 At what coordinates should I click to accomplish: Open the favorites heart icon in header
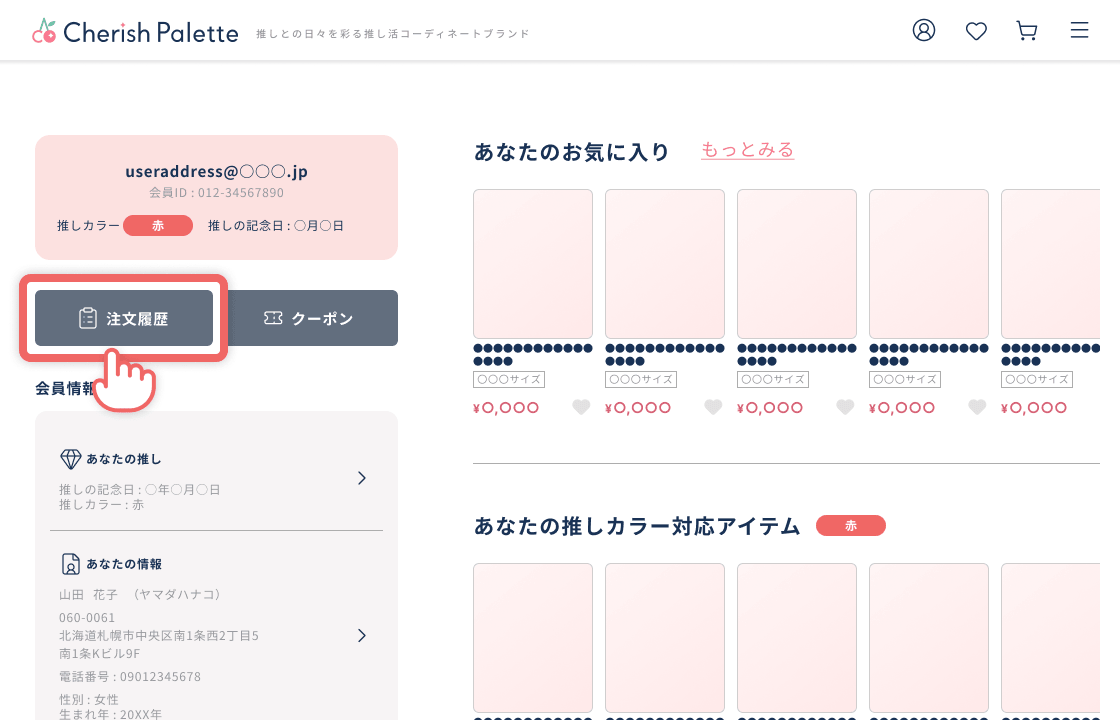(976, 31)
